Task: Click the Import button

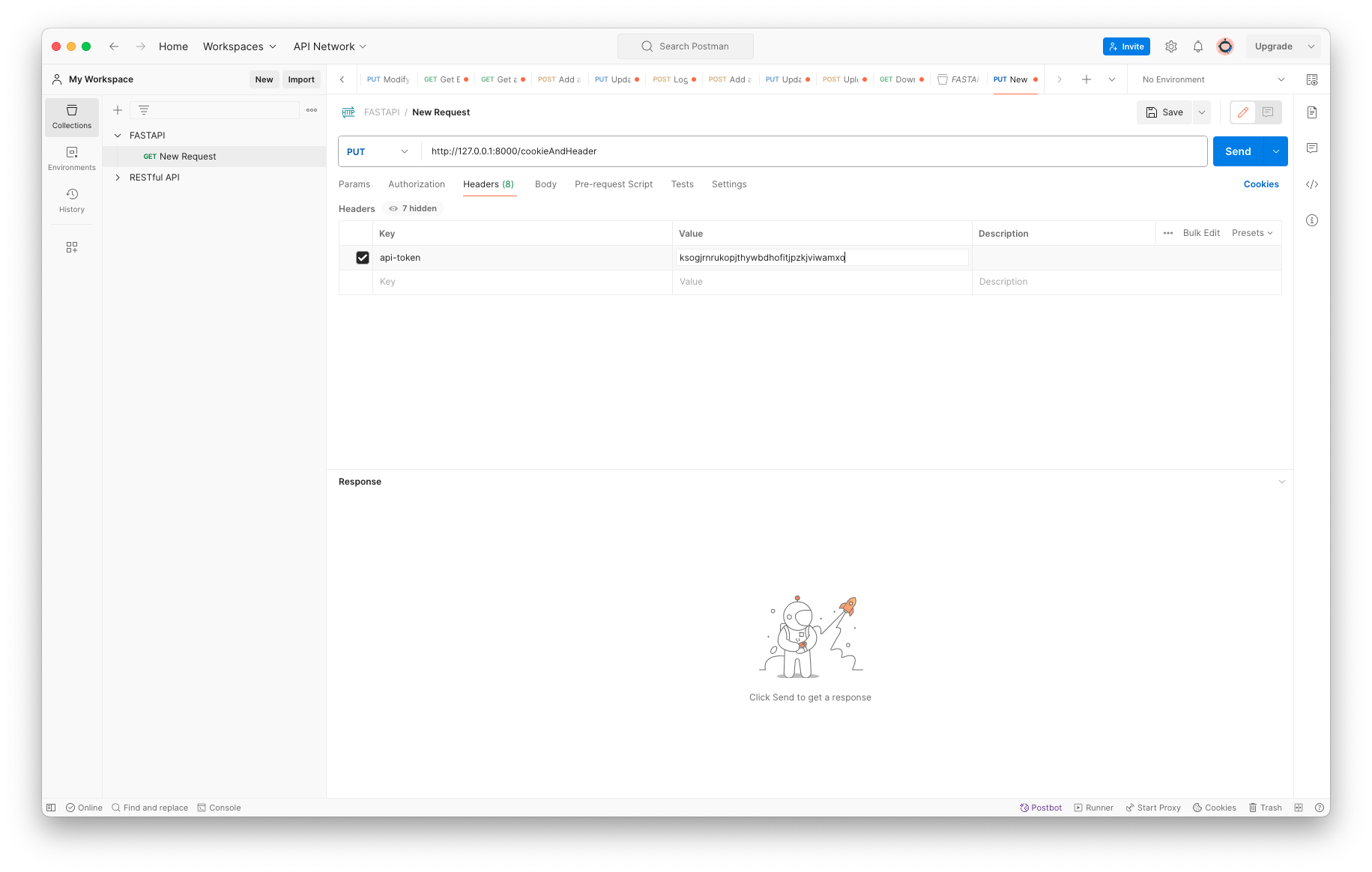Action: click(x=301, y=79)
